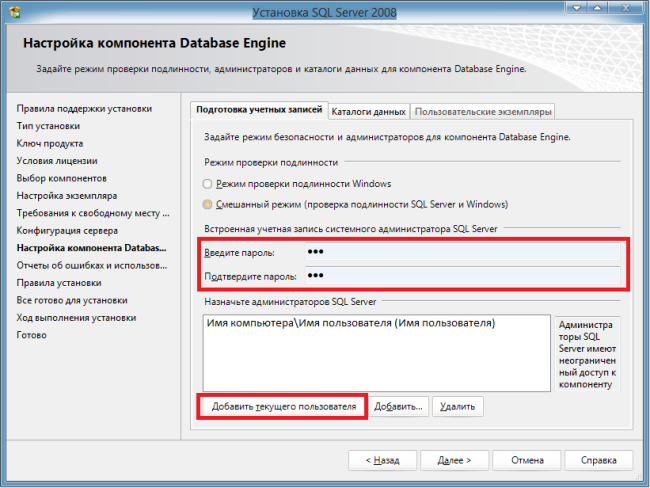The width and height of the screenshot is (650, 488).
Task: Go back with the Назад button
Action: (383, 460)
